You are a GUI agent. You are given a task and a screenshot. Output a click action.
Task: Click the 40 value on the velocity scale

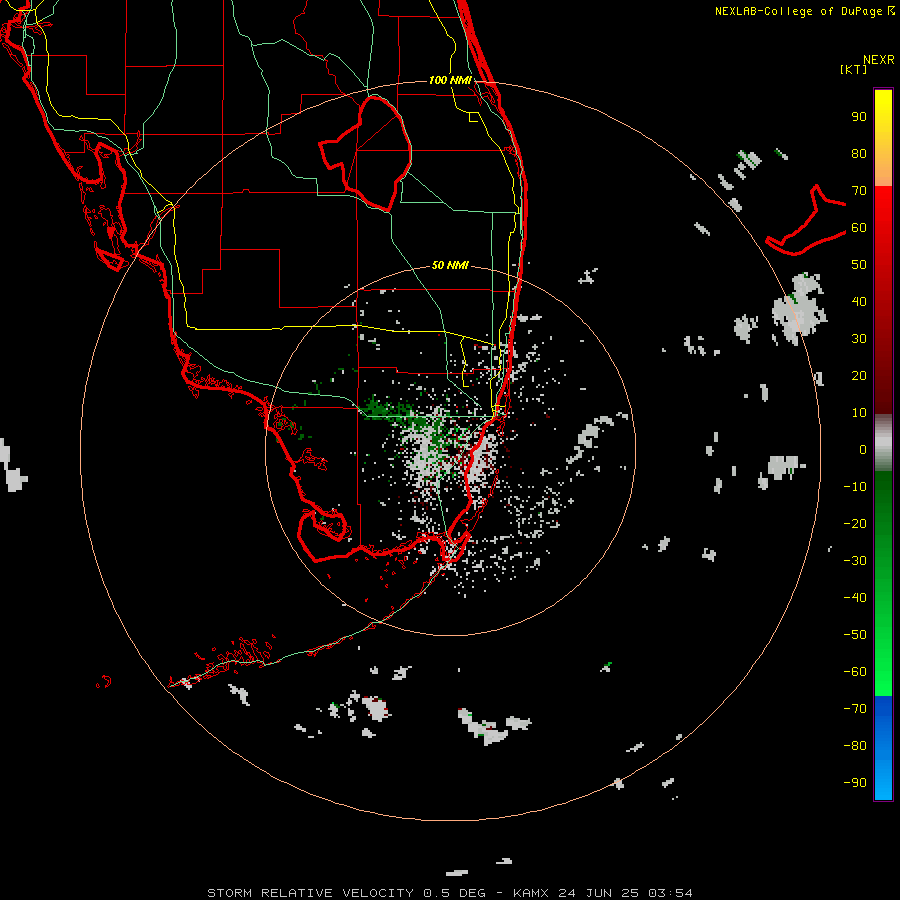click(859, 302)
